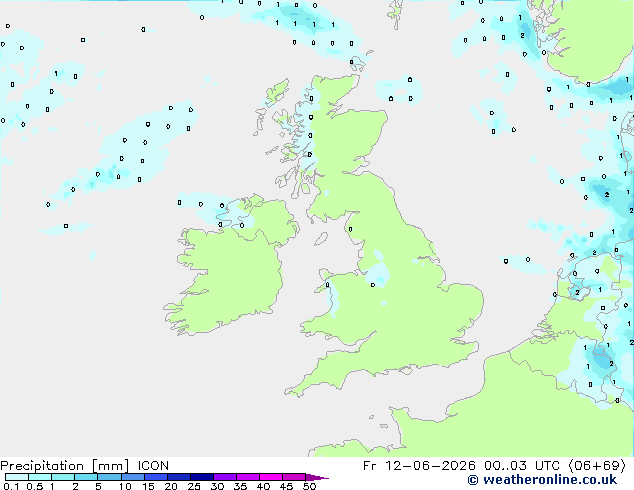
Task: Select the 10–15 mm legend swatch
Action: (x=133, y=477)
